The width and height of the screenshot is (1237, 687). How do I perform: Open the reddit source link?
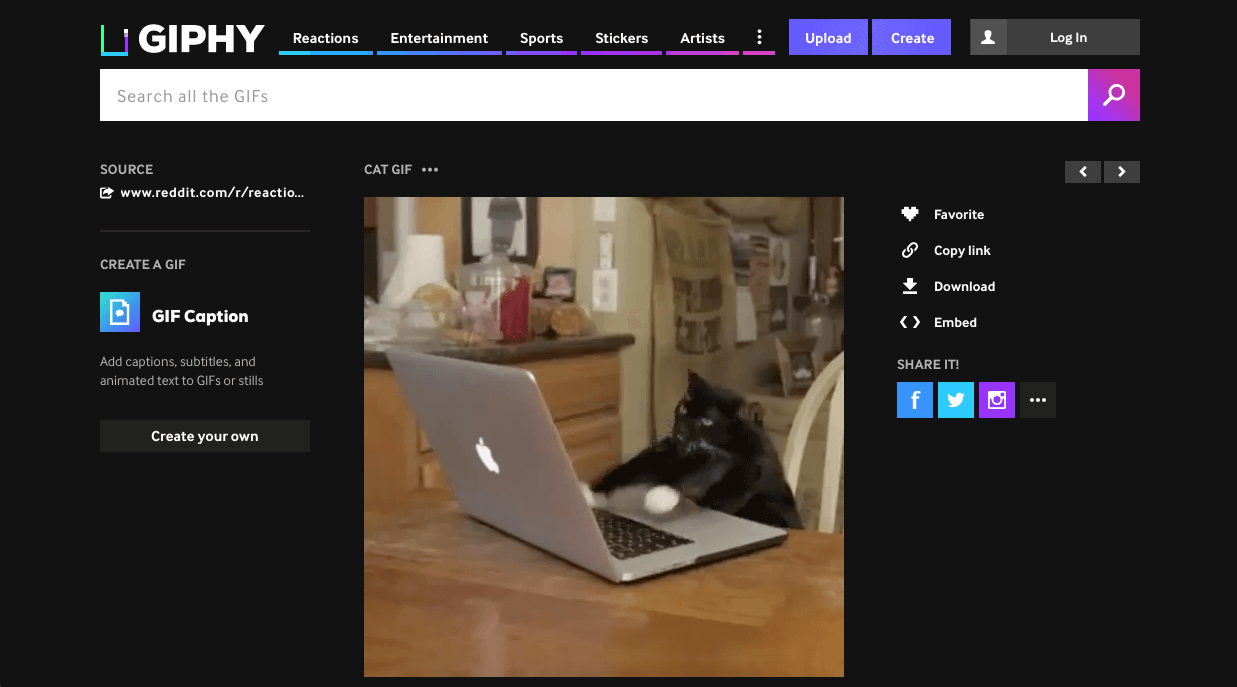tap(212, 193)
